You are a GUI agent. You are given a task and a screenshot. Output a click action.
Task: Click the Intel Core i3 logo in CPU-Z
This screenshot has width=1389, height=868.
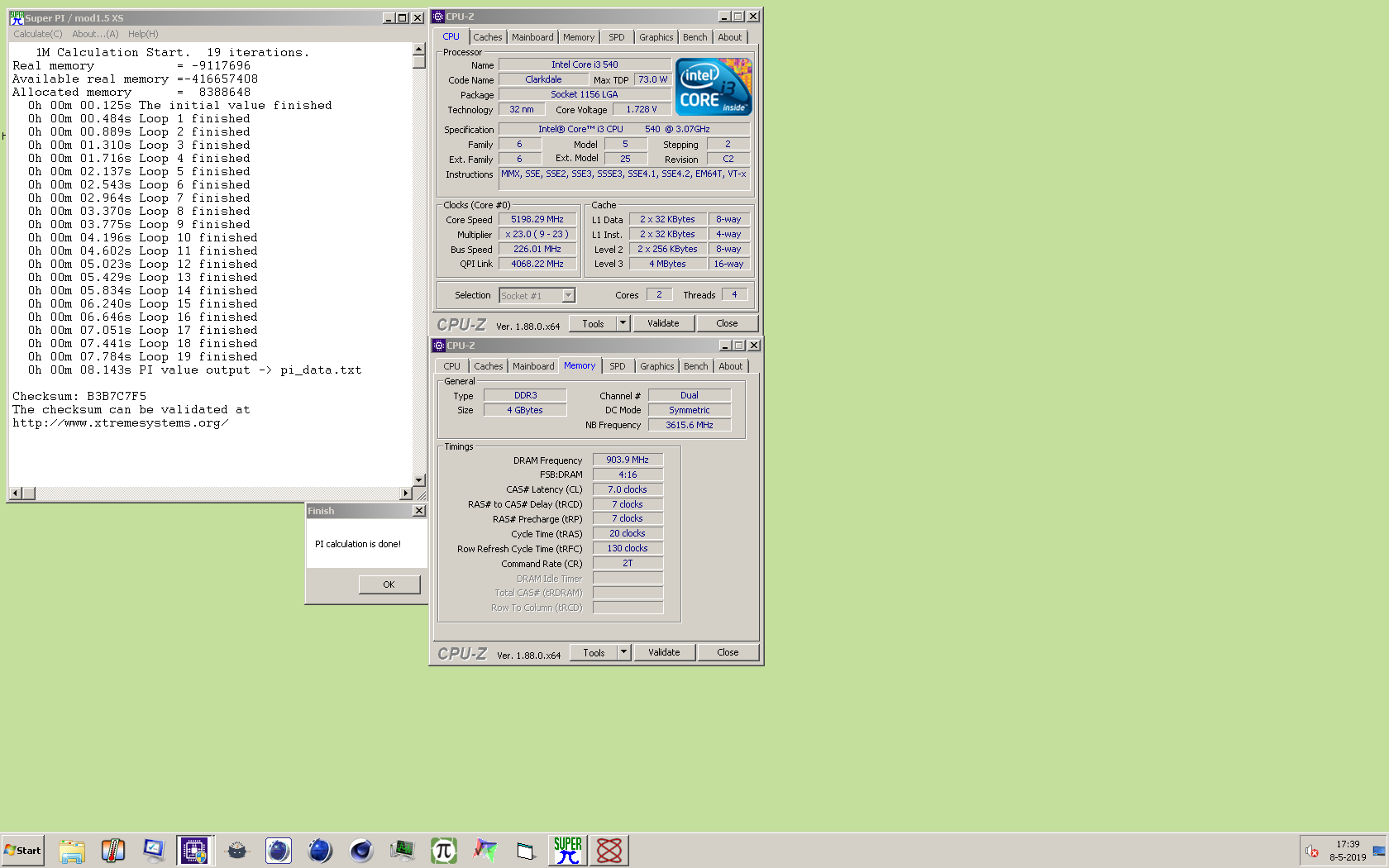[x=714, y=86]
